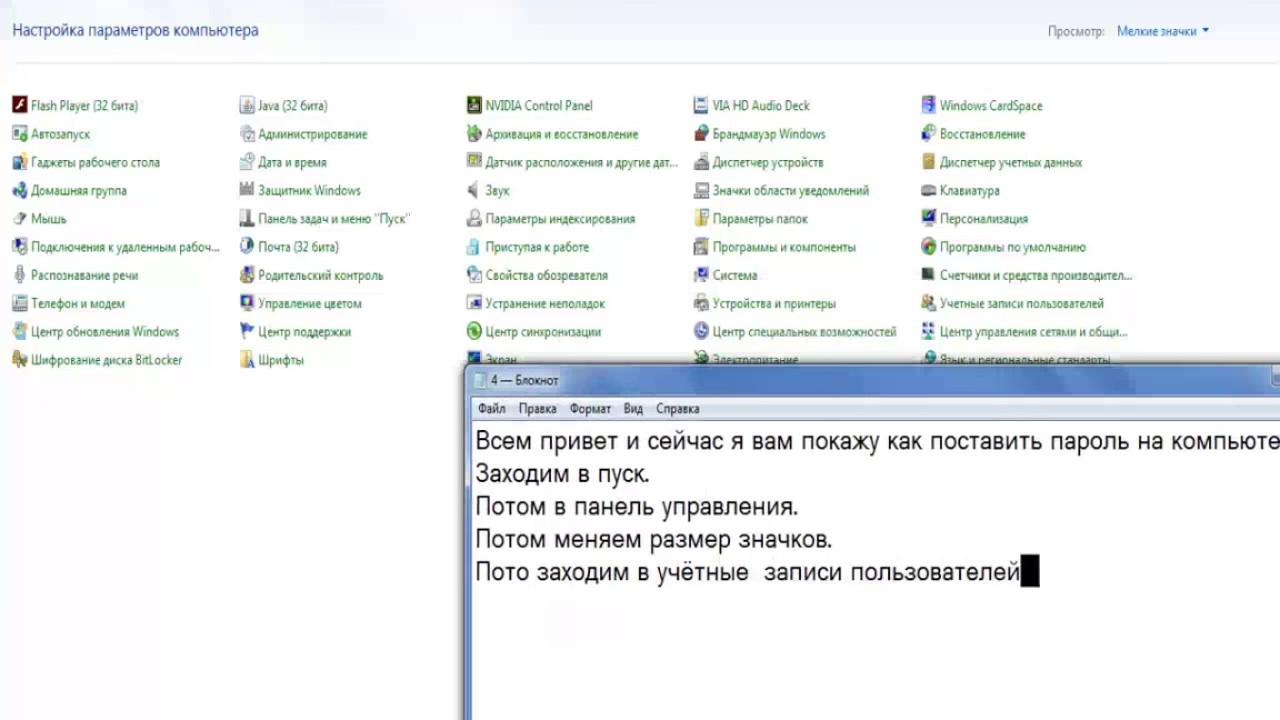Click the Управление цветом link
The image size is (1280, 720).
pyautogui.click(x=310, y=304)
